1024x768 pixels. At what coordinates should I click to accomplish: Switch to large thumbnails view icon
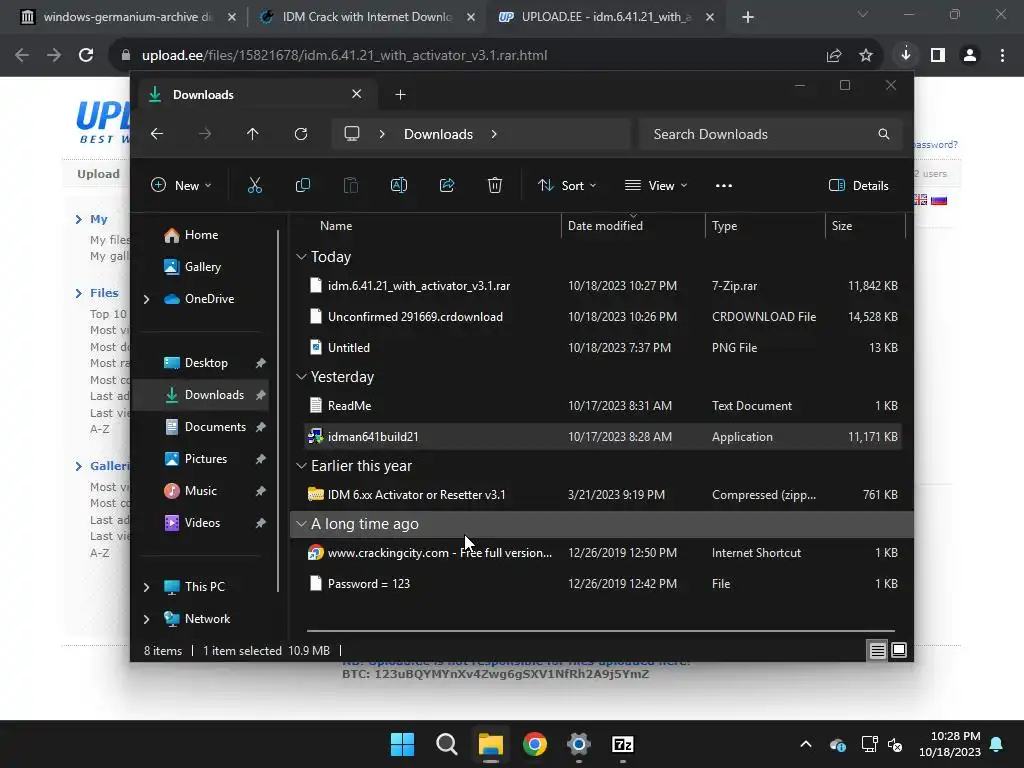[x=899, y=650]
